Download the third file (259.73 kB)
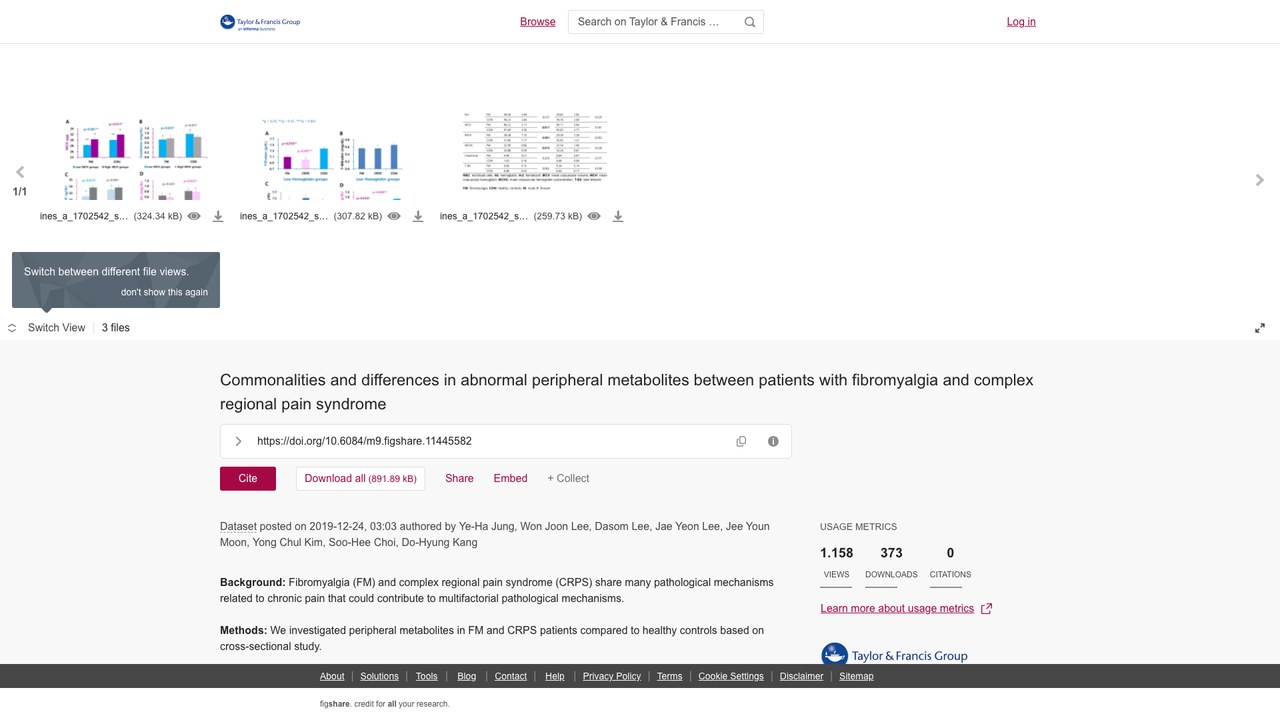The width and height of the screenshot is (1280, 720). (618, 216)
